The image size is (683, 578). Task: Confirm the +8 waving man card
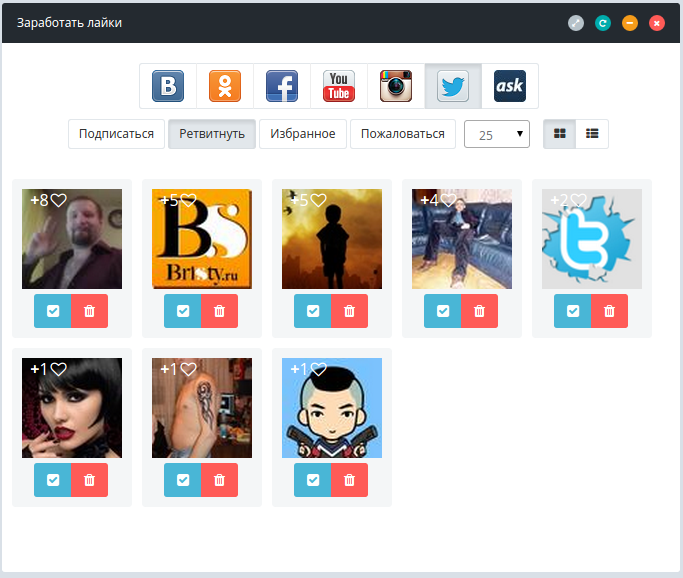coord(53,311)
